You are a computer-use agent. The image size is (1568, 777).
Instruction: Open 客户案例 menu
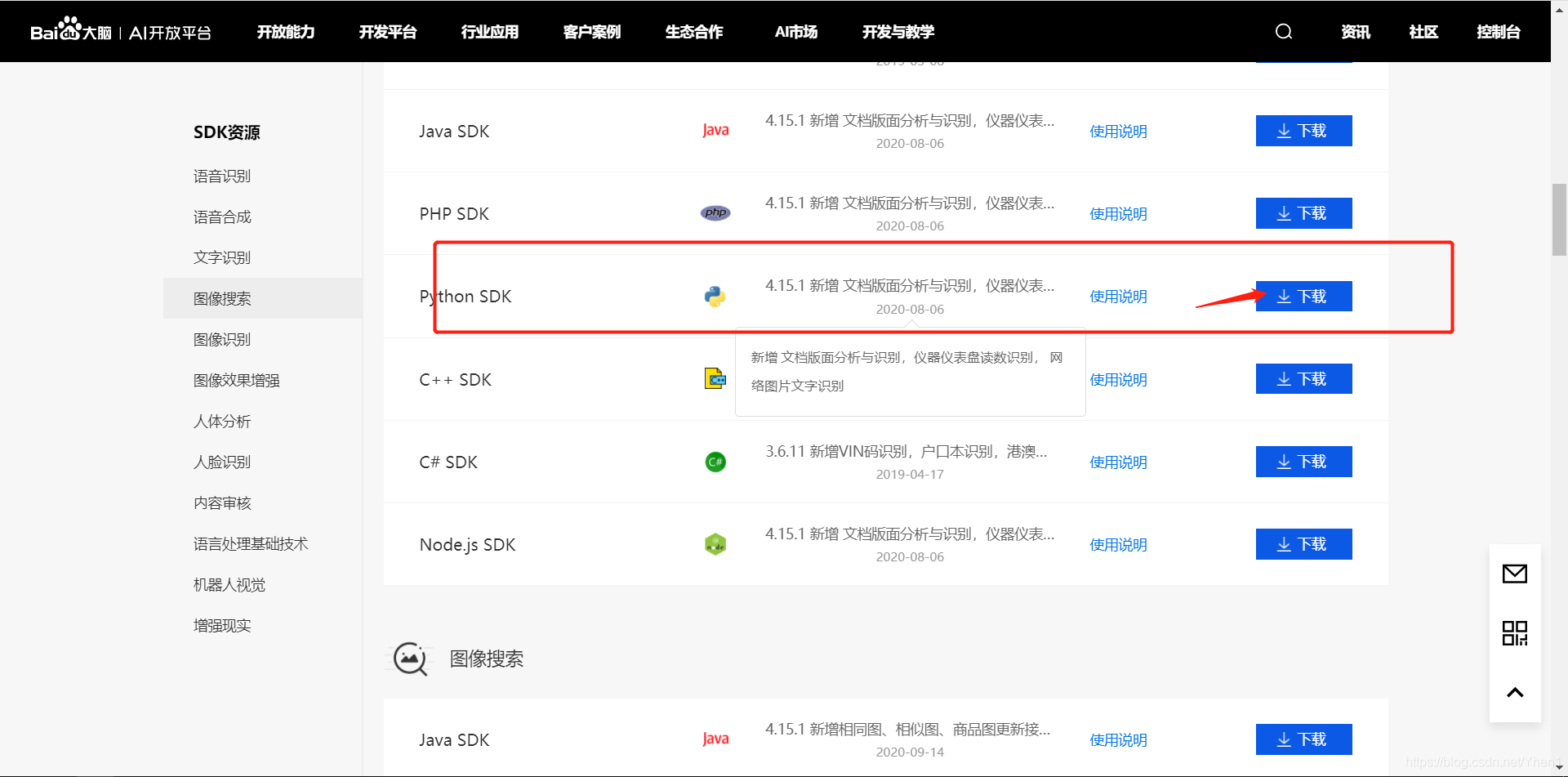[x=592, y=32]
